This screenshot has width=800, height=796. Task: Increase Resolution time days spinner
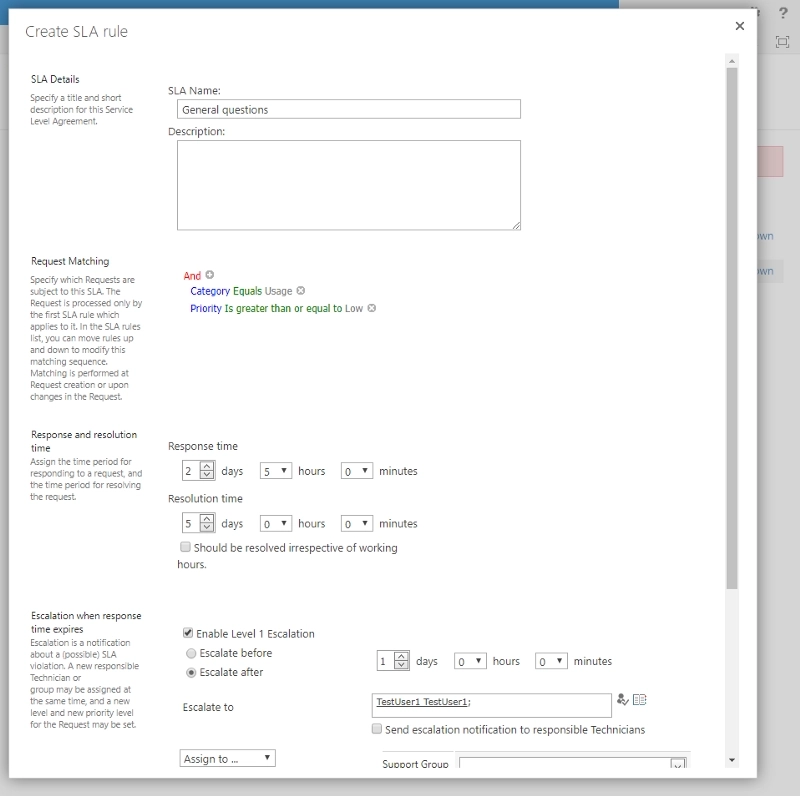click(207, 518)
